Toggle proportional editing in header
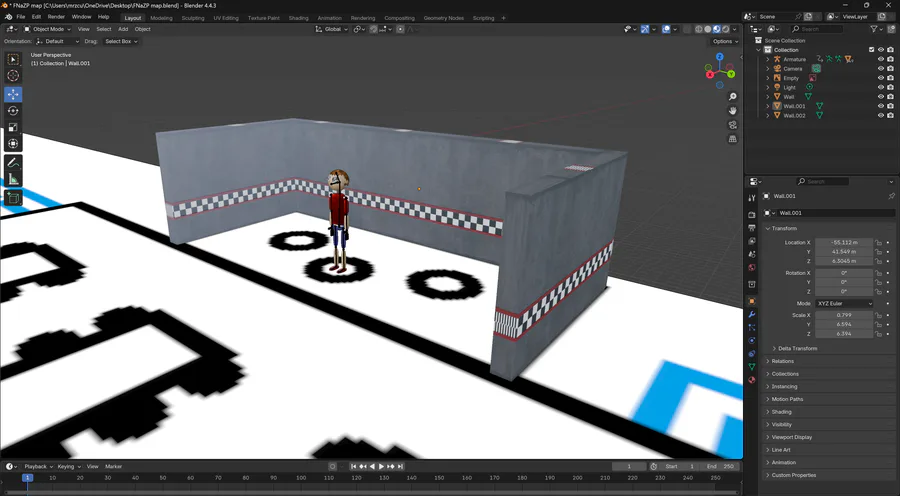Viewport: 900px width, 496px height. tap(400, 29)
